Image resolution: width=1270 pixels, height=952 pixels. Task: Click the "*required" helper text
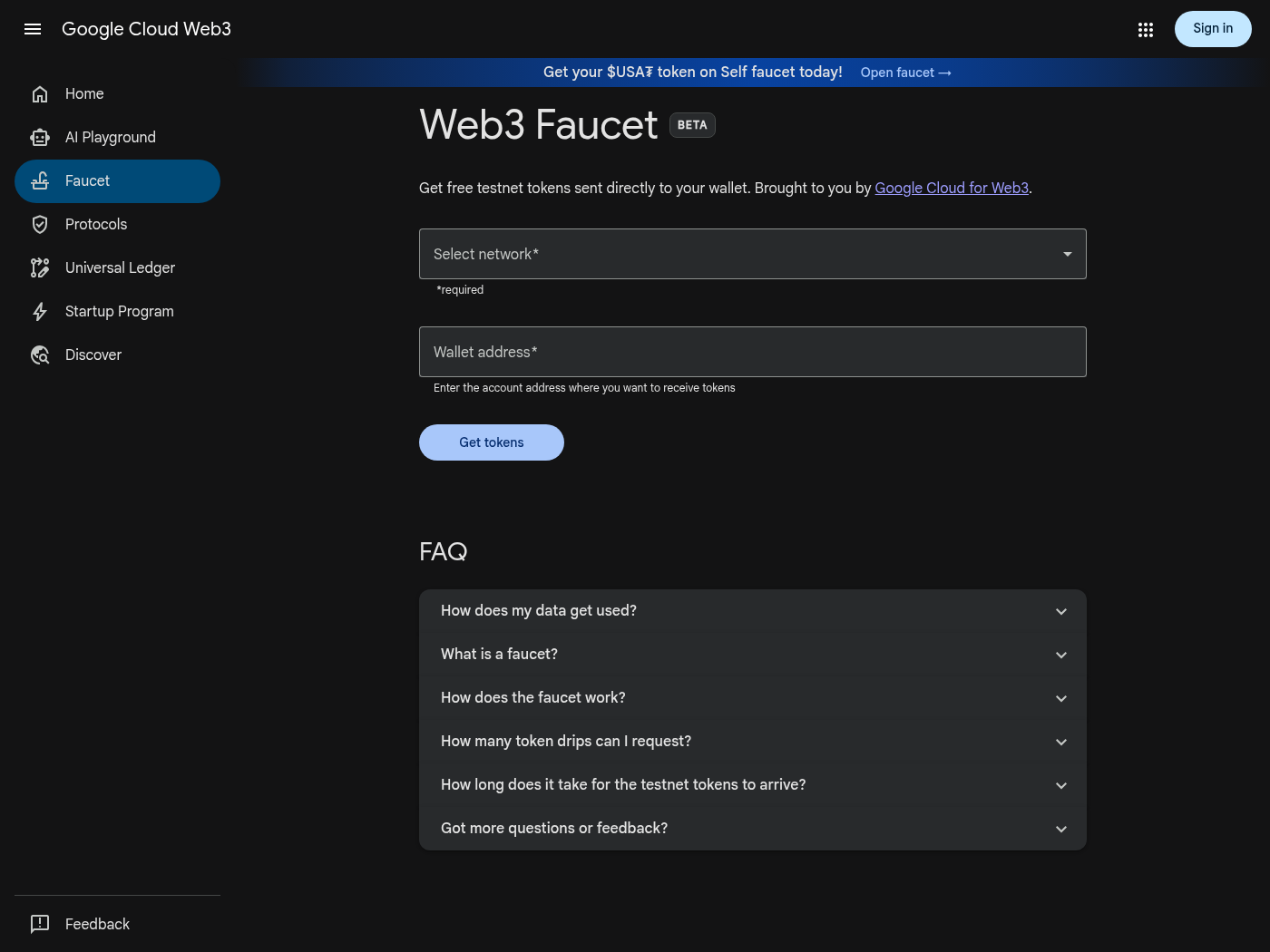click(x=460, y=290)
